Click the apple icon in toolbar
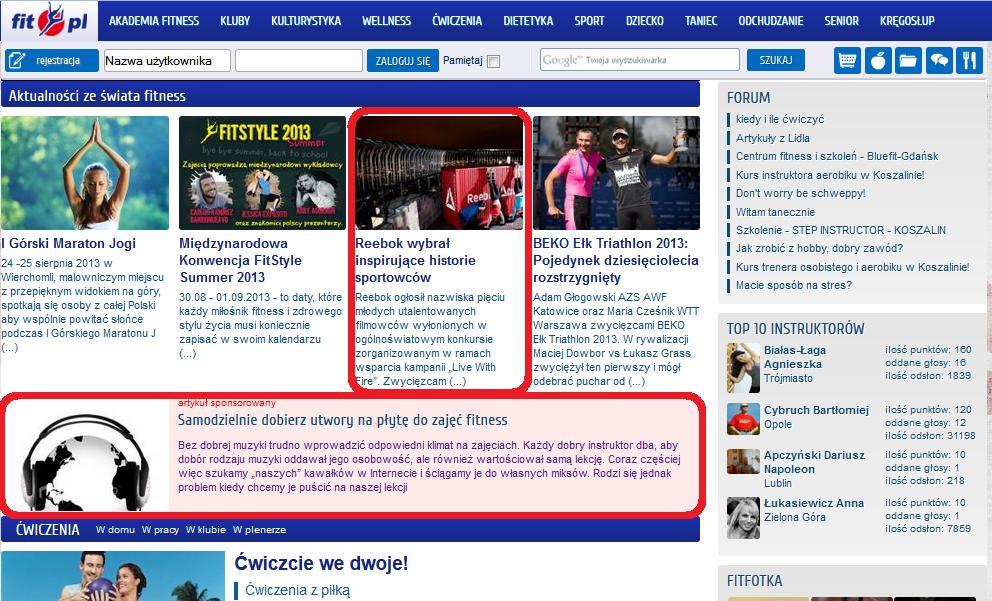 tap(878, 61)
